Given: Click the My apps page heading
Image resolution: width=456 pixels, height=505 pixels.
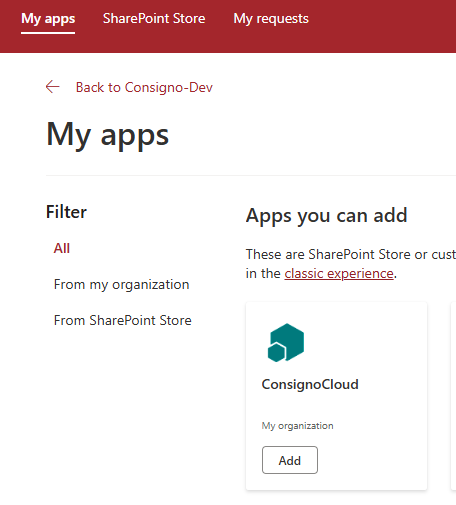Looking at the screenshot, I should pyautogui.click(x=108, y=136).
